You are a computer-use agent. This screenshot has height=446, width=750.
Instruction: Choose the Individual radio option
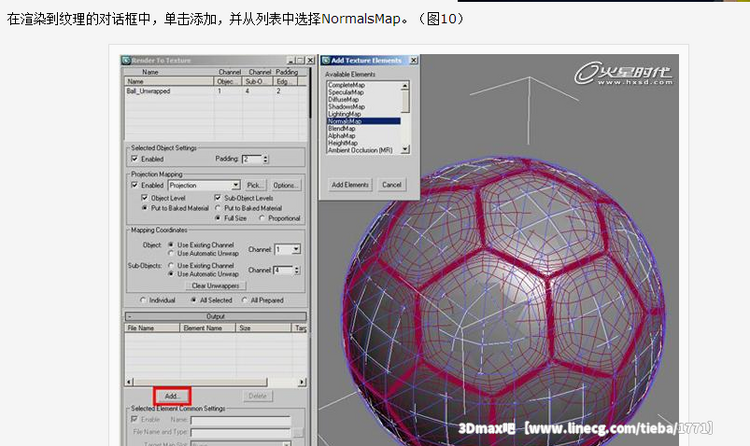click(x=143, y=300)
